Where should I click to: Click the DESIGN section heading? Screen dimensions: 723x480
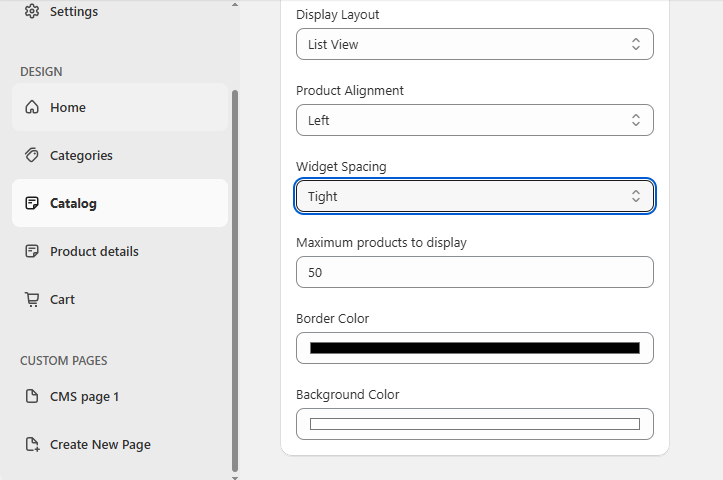pyautogui.click(x=41, y=71)
